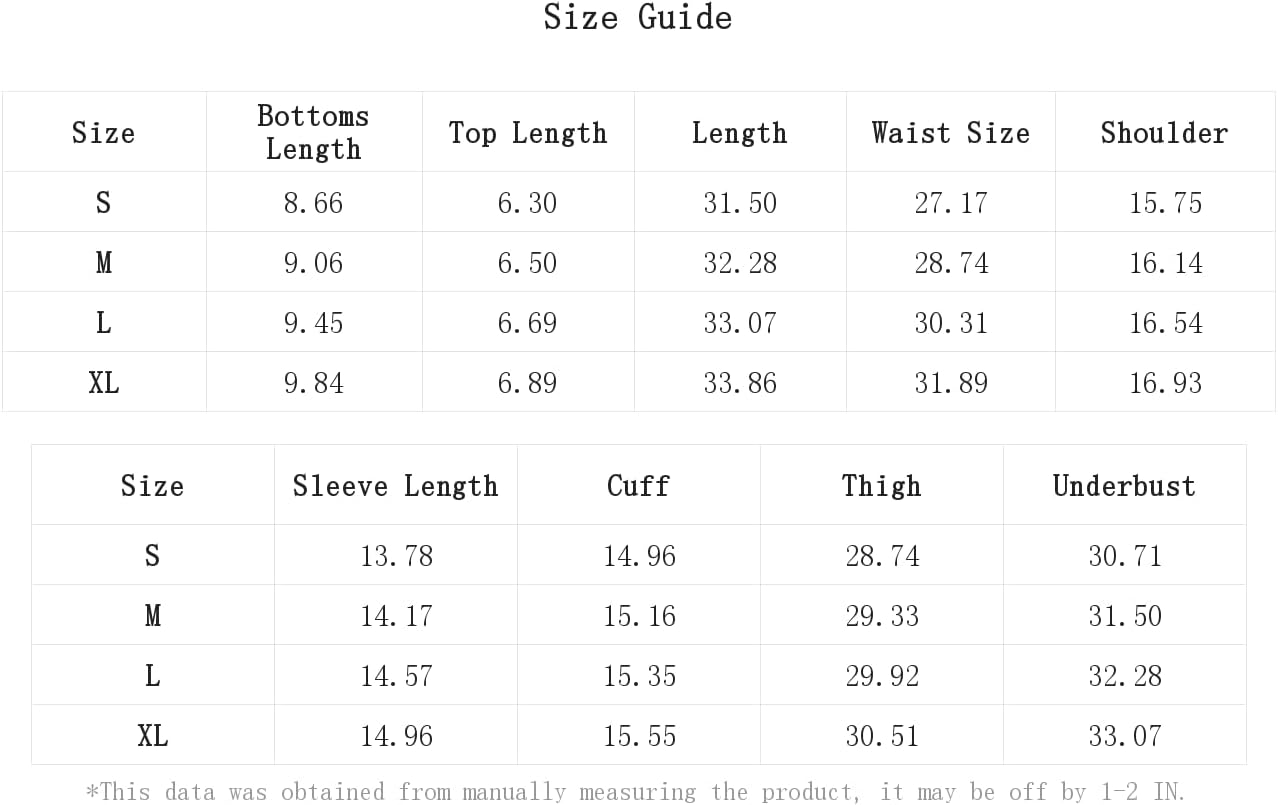Click the 15.55 cuff value

click(639, 736)
